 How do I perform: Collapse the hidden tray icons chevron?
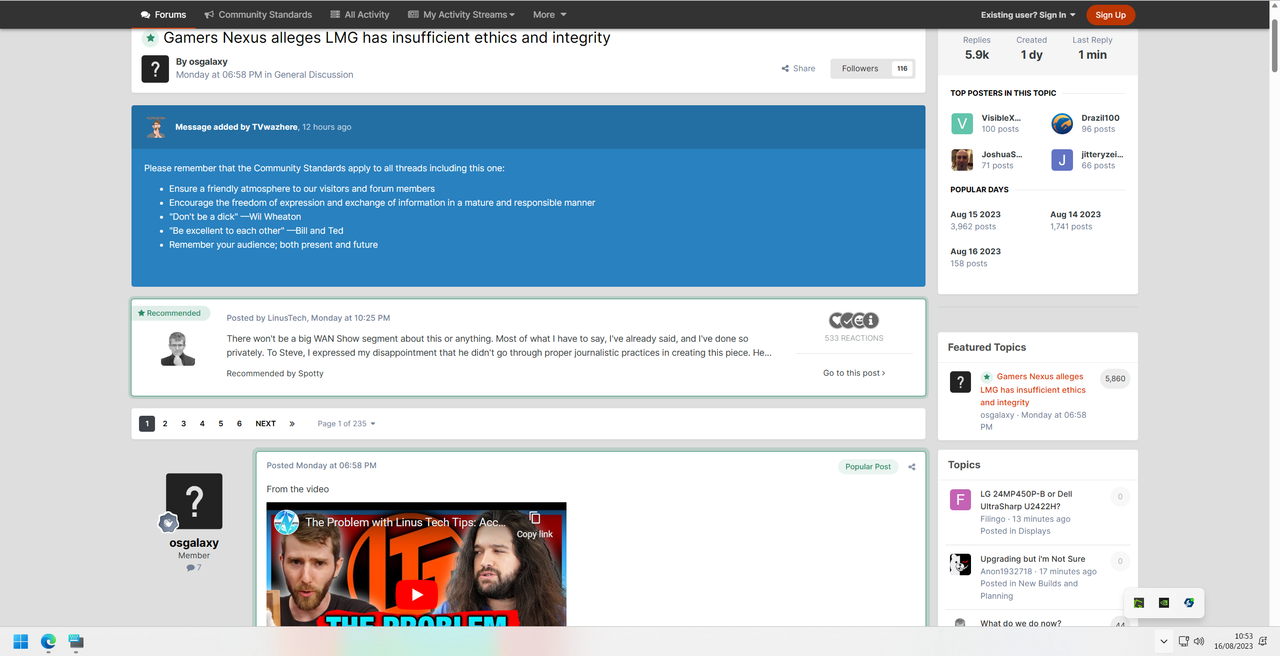tap(1163, 641)
